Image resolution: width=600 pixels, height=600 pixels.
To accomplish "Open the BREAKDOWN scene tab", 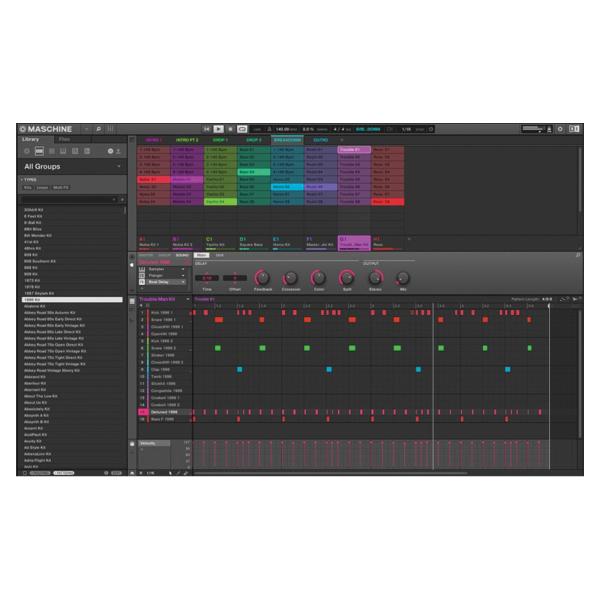I will [x=287, y=140].
